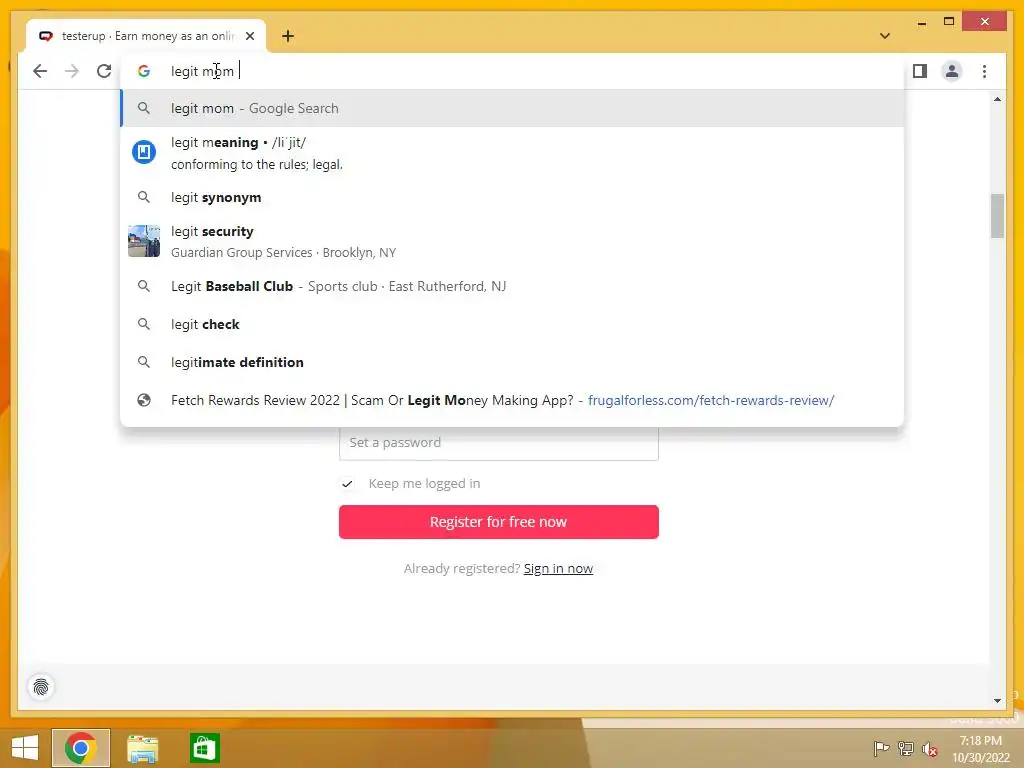Open the Chrome profile avatar icon
This screenshot has height=768, width=1024.
[952, 71]
